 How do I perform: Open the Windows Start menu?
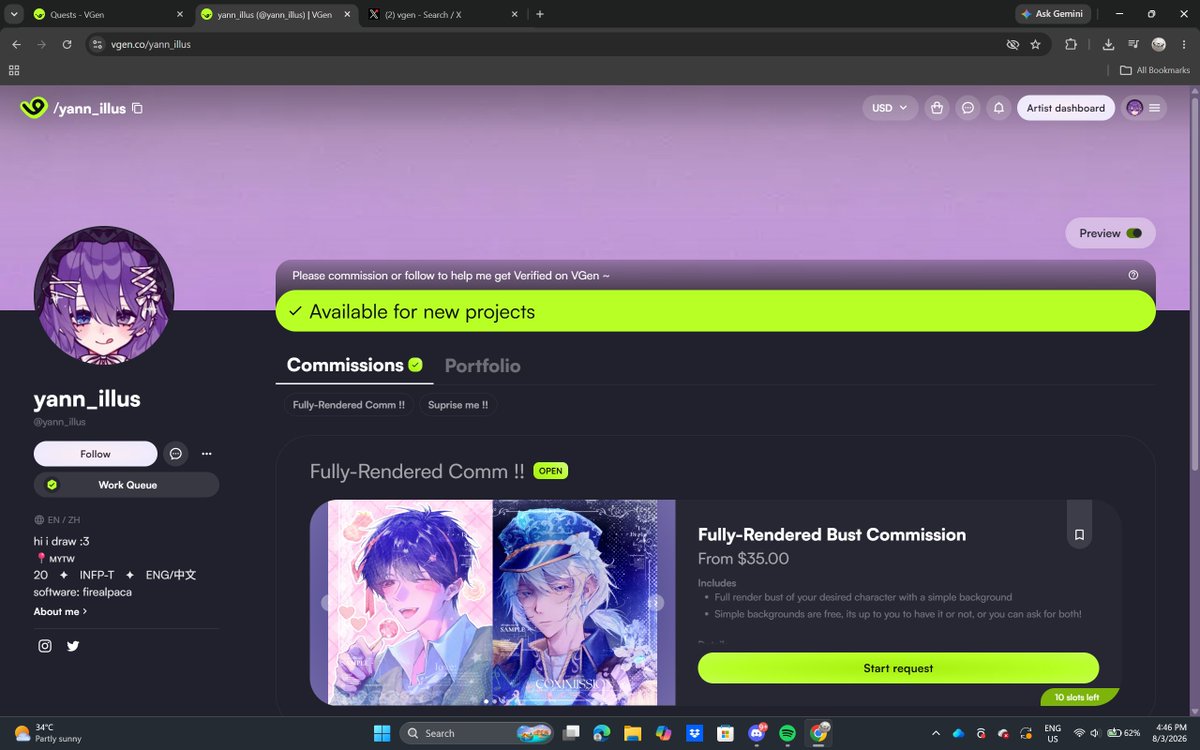pos(381,733)
